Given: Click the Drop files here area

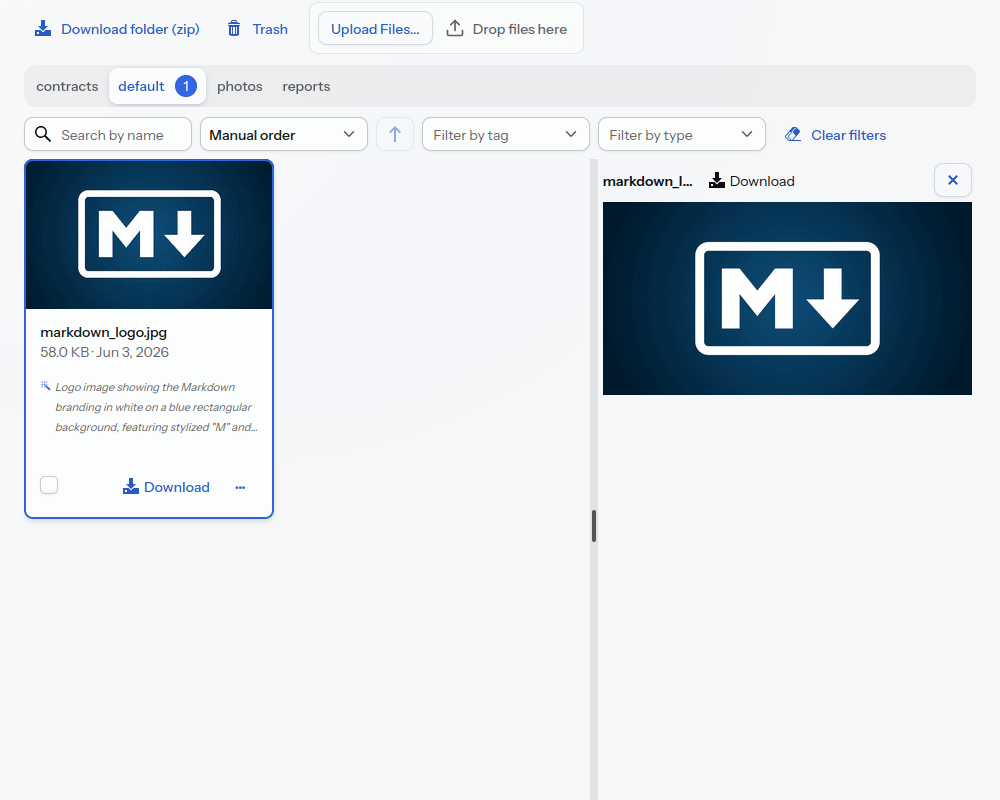Looking at the screenshot, I should (507, 29).
